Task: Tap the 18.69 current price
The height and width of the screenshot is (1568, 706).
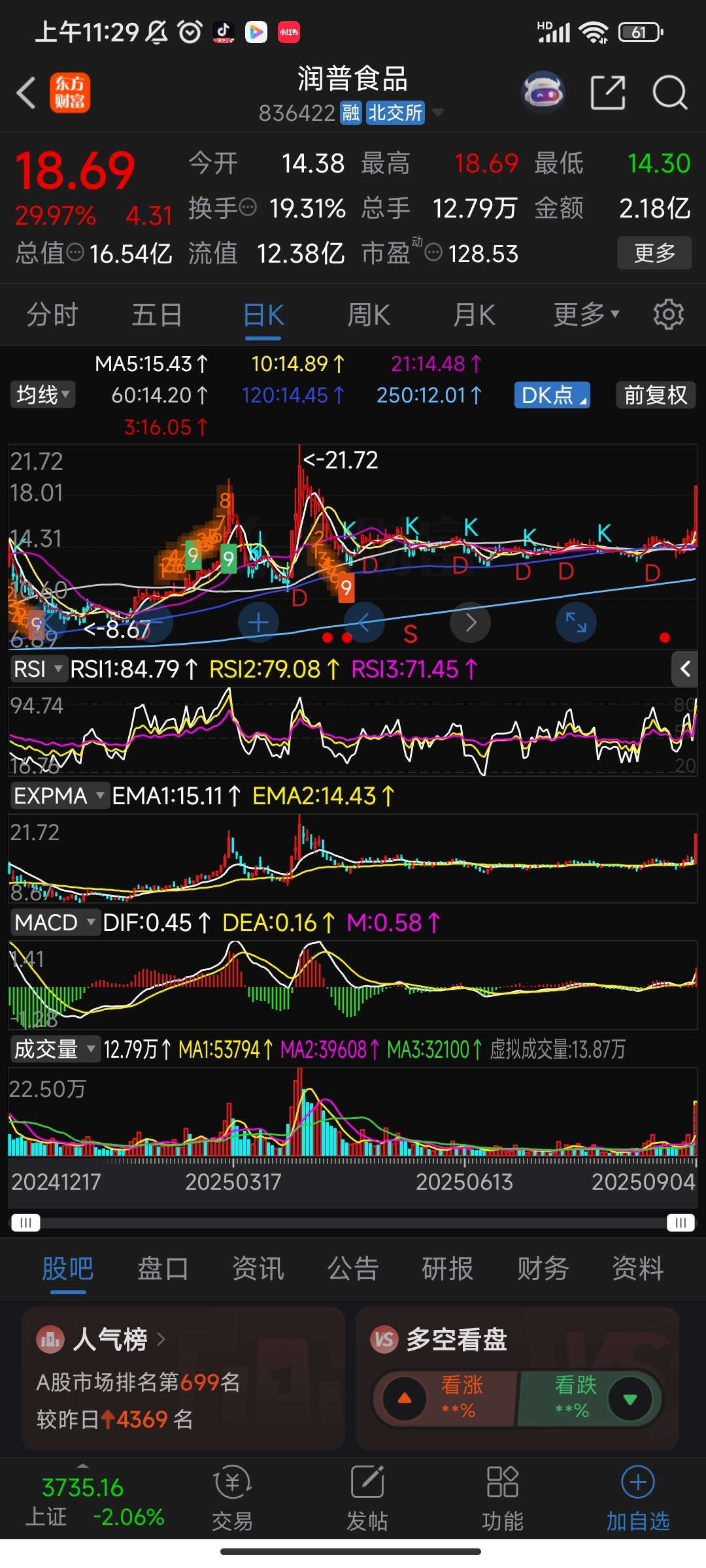Action: click(x=75, y=171)
